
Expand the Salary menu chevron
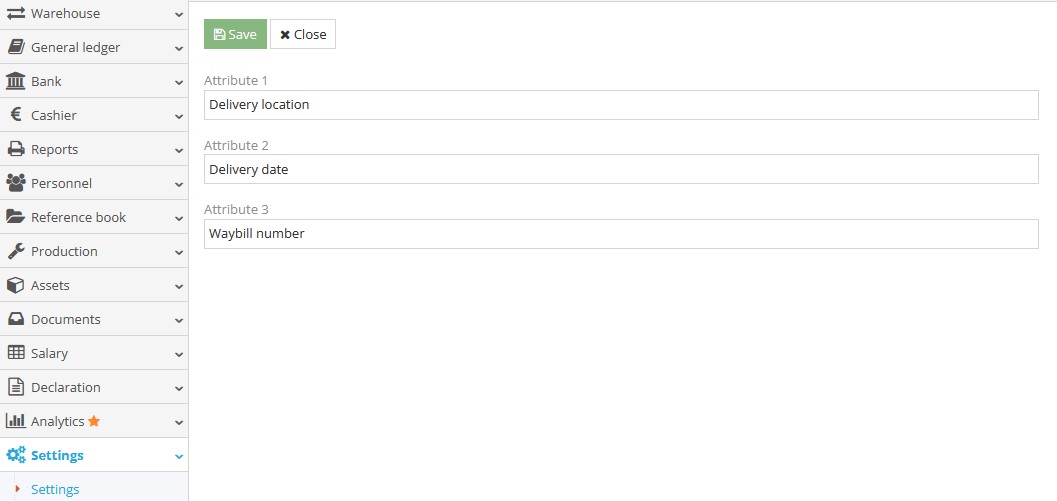coord(179,354)
